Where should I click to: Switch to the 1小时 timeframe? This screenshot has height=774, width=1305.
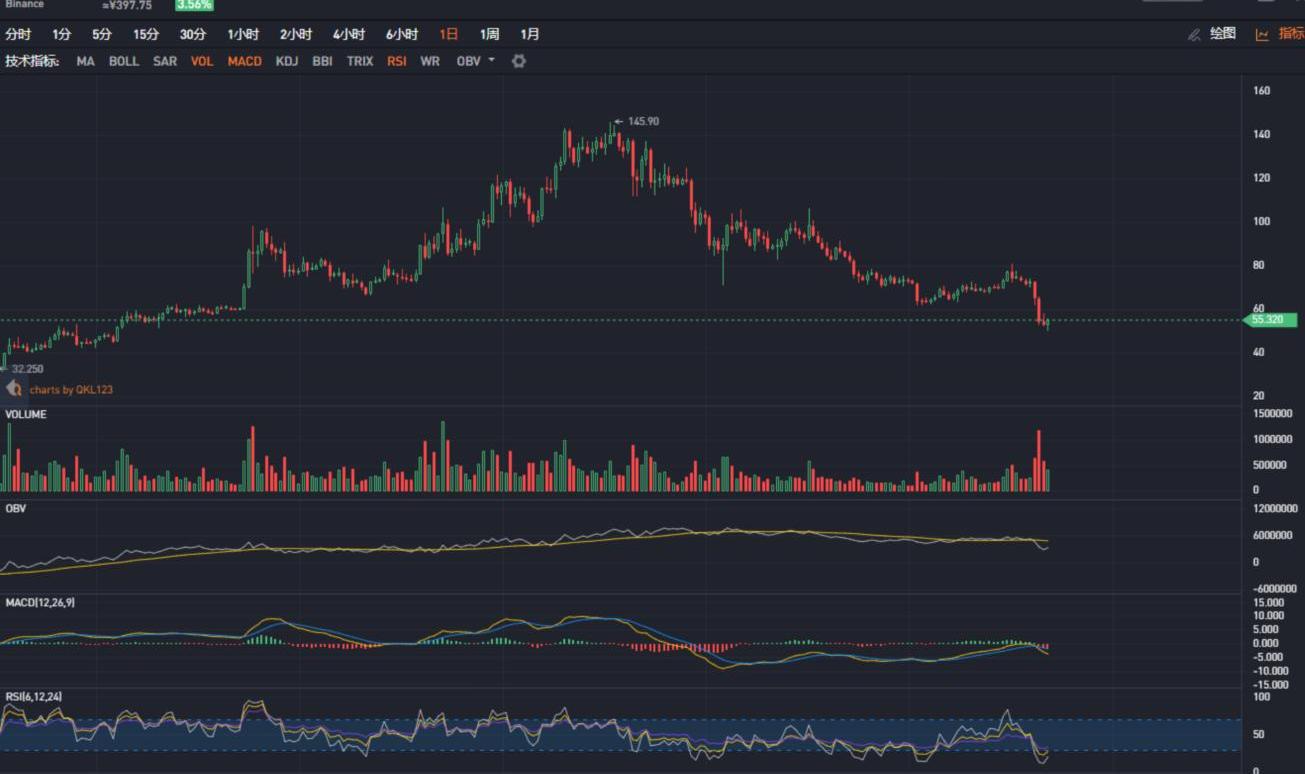243,34
